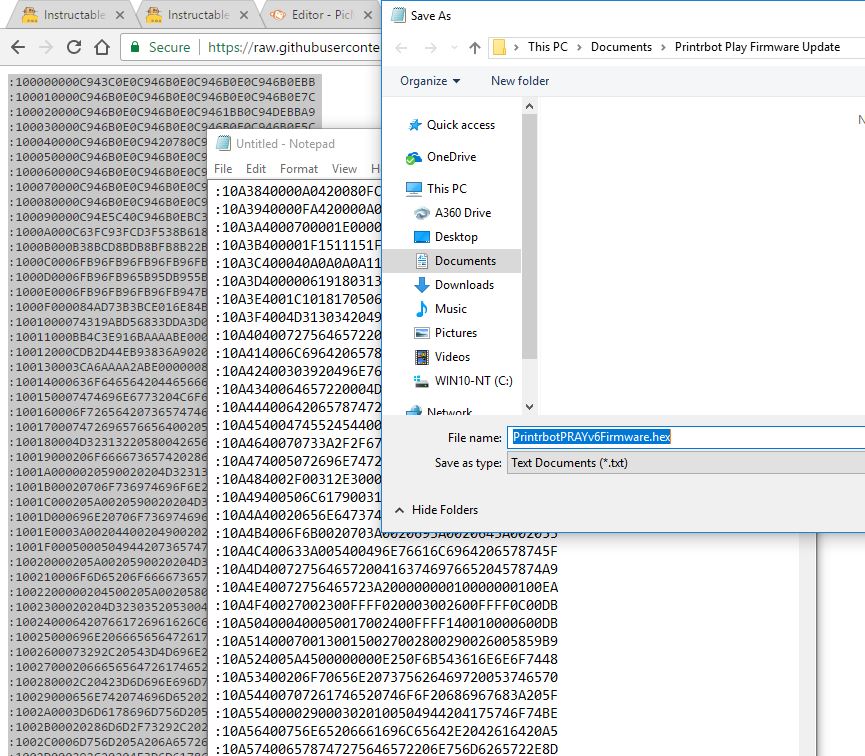This screenshot has width=865, height=756.
Task: Click This PC in the breadcrumb path
Action: point(547,47)
